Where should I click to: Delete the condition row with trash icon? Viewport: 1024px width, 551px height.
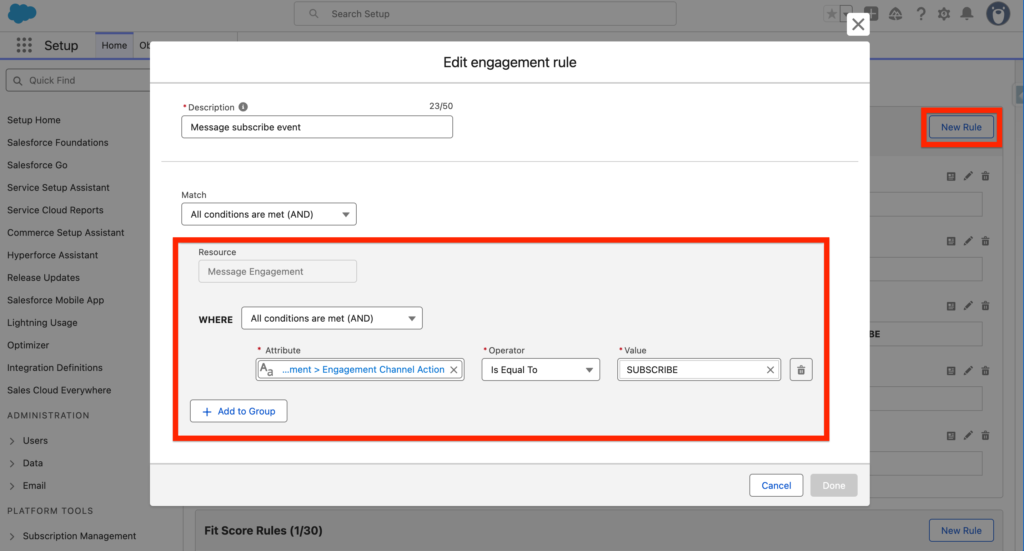[800, 370]
